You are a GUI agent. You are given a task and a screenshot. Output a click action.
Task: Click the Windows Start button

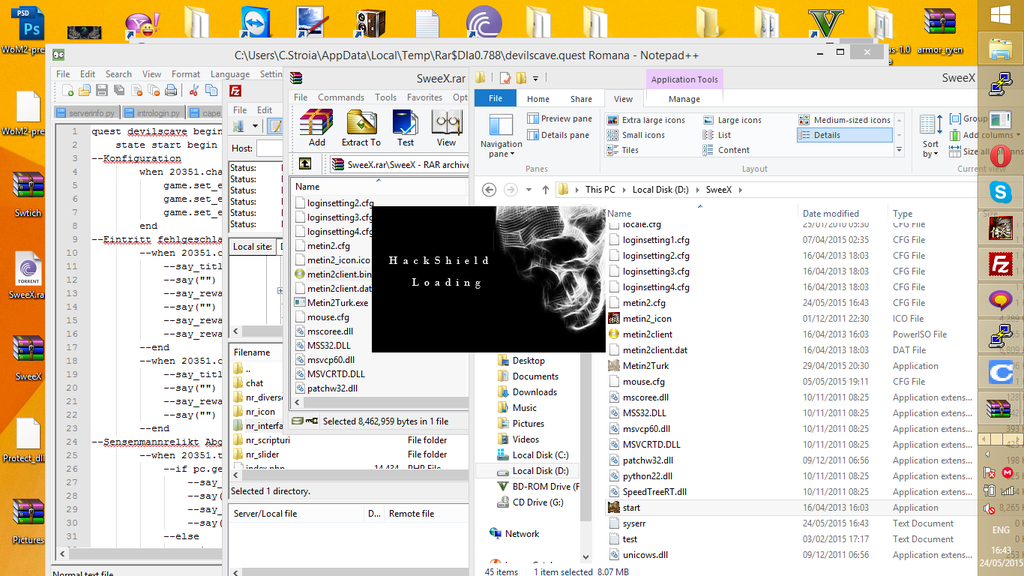(x=1000, y=15)
